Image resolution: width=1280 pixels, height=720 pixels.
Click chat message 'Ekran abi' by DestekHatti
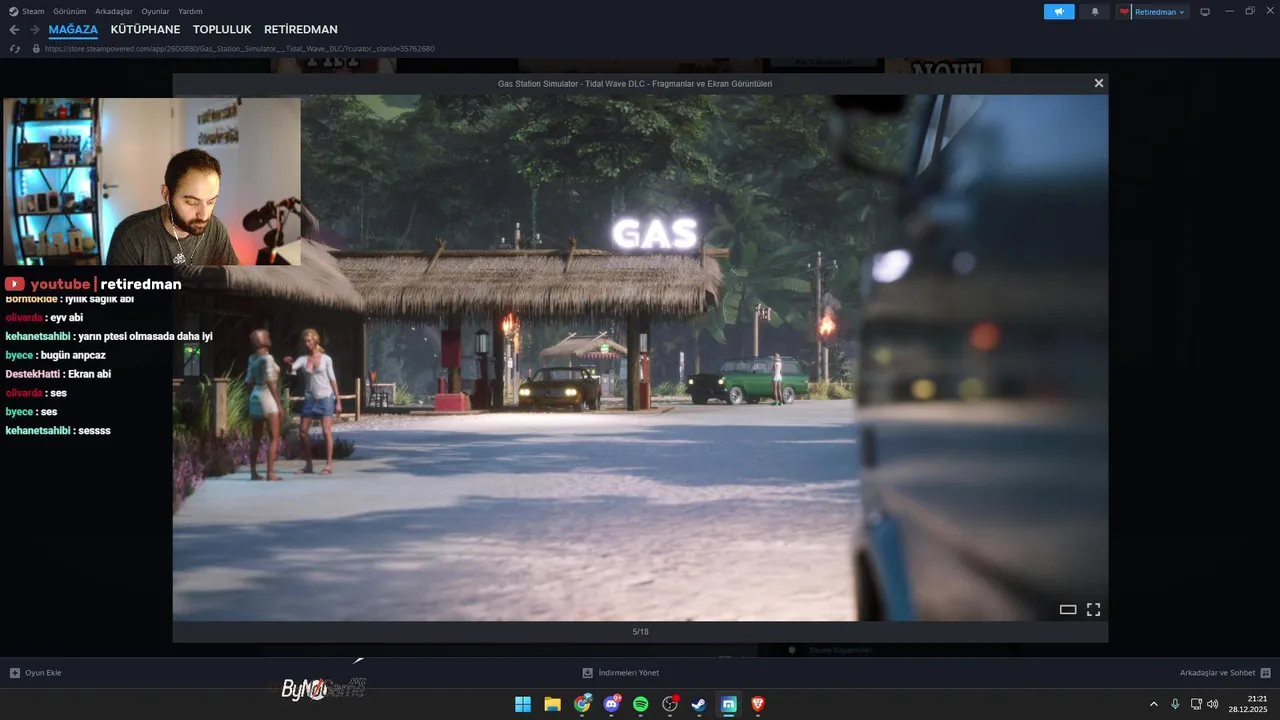[89, 374]
